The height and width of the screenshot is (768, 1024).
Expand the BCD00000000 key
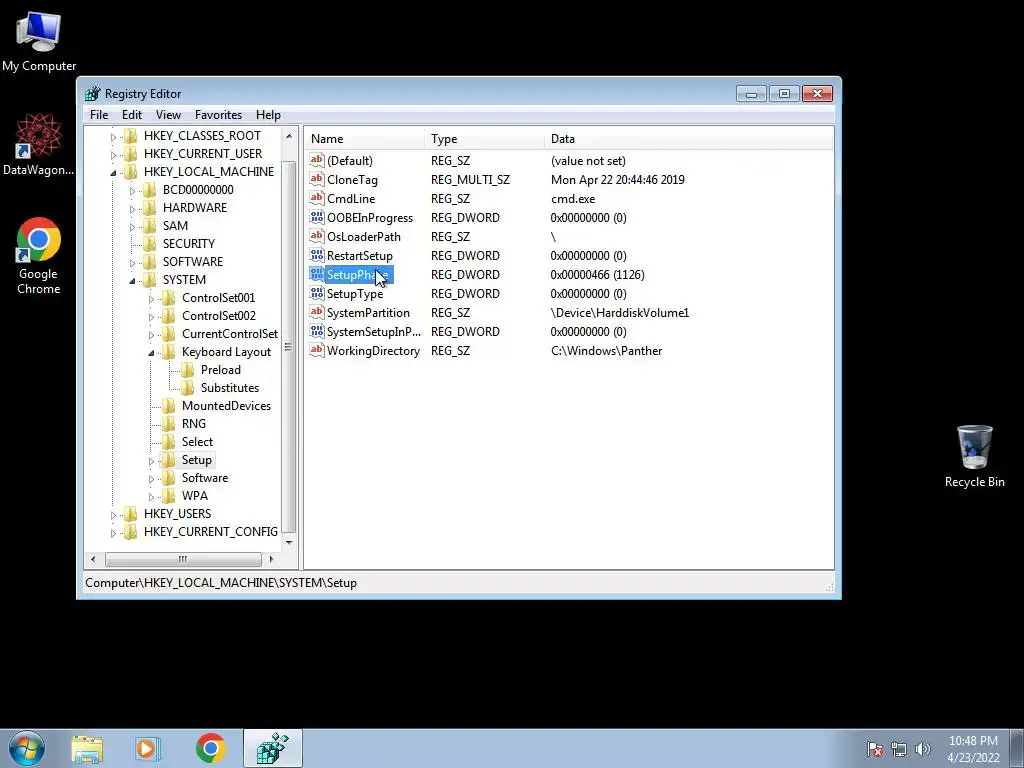click(x=132, y=191)
